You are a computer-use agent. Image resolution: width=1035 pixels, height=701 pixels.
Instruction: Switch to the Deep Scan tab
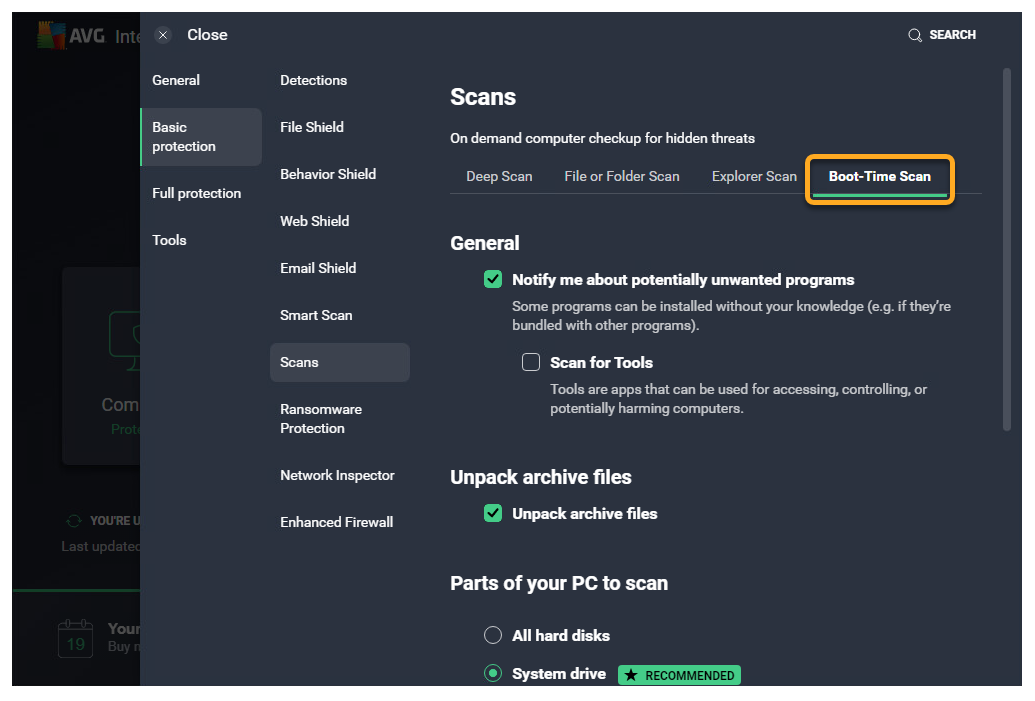point(499,177)
